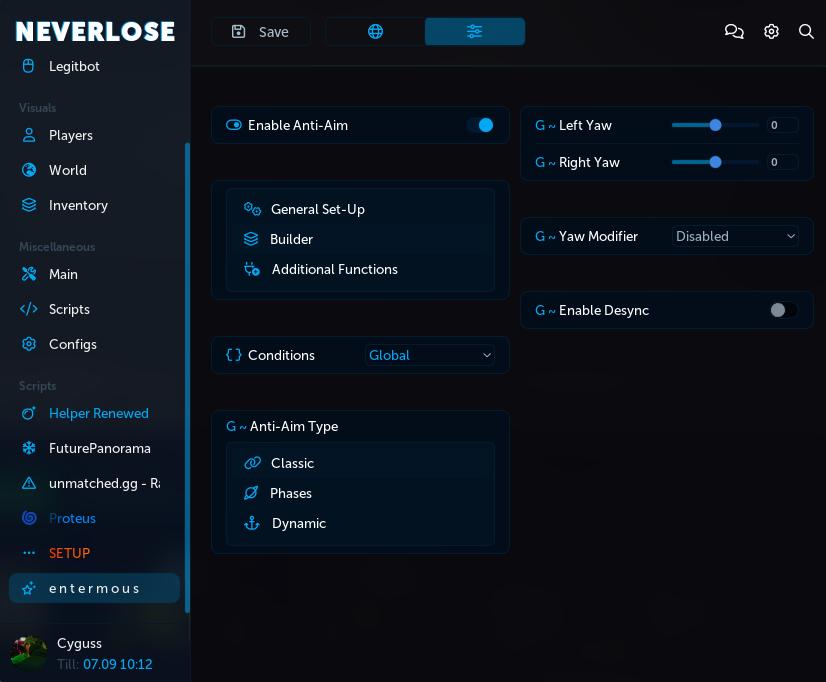Toggle the Phases anti-aim type
The image size is (826, 682).
(x=291, y=493)
